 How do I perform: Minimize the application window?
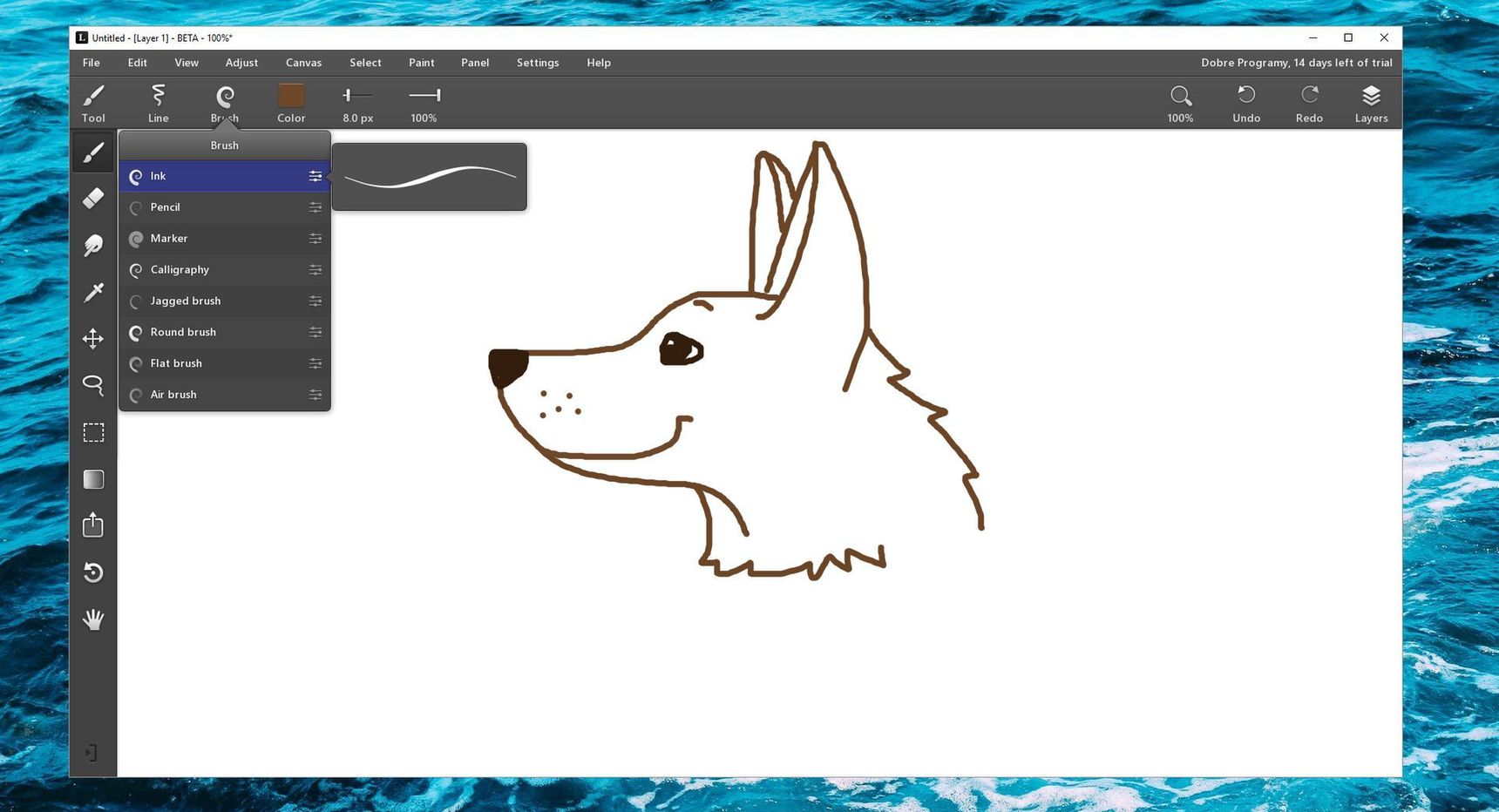1312,37
